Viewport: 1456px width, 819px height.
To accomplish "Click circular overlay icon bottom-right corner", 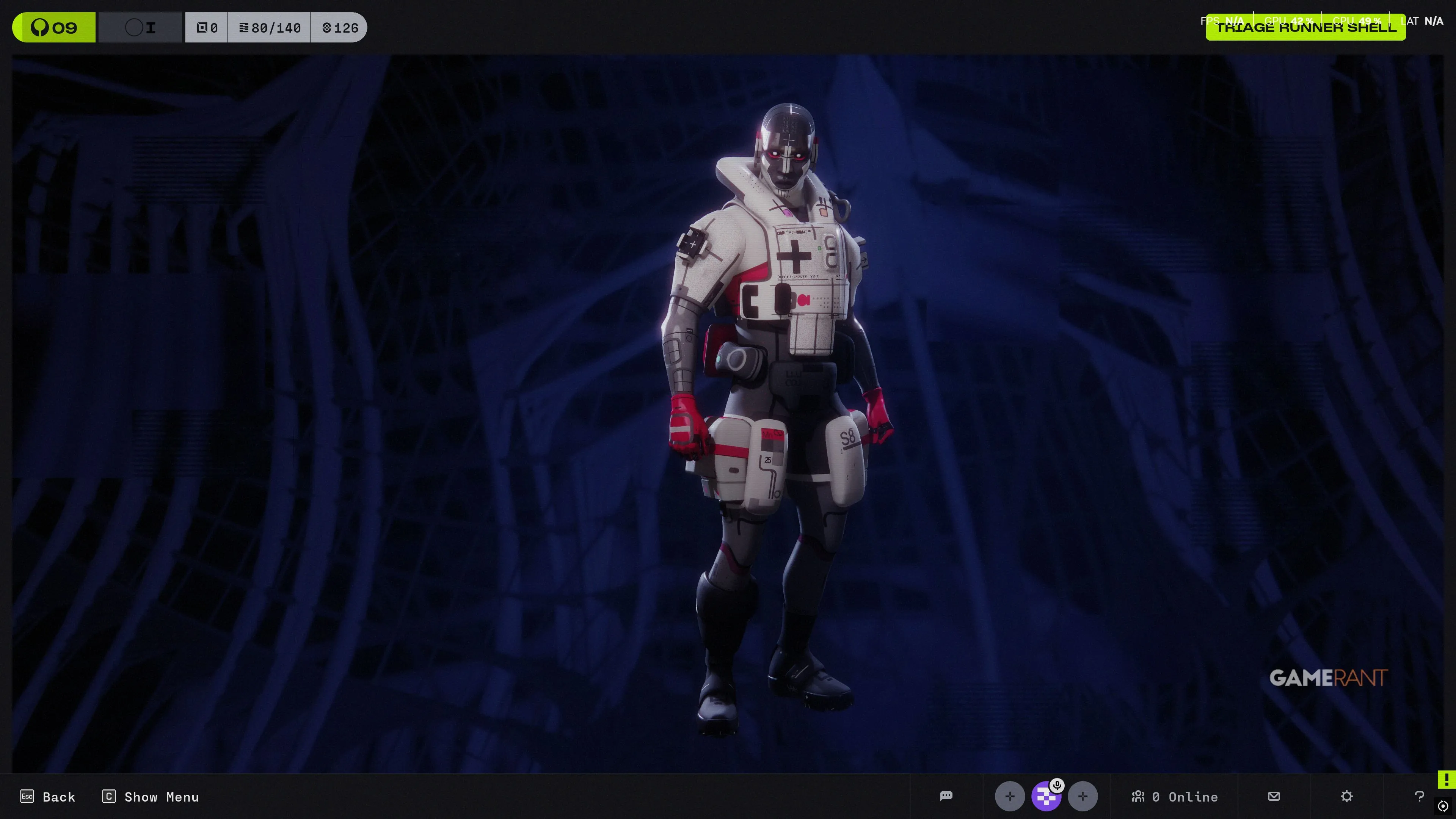I will coord(1443,806).
